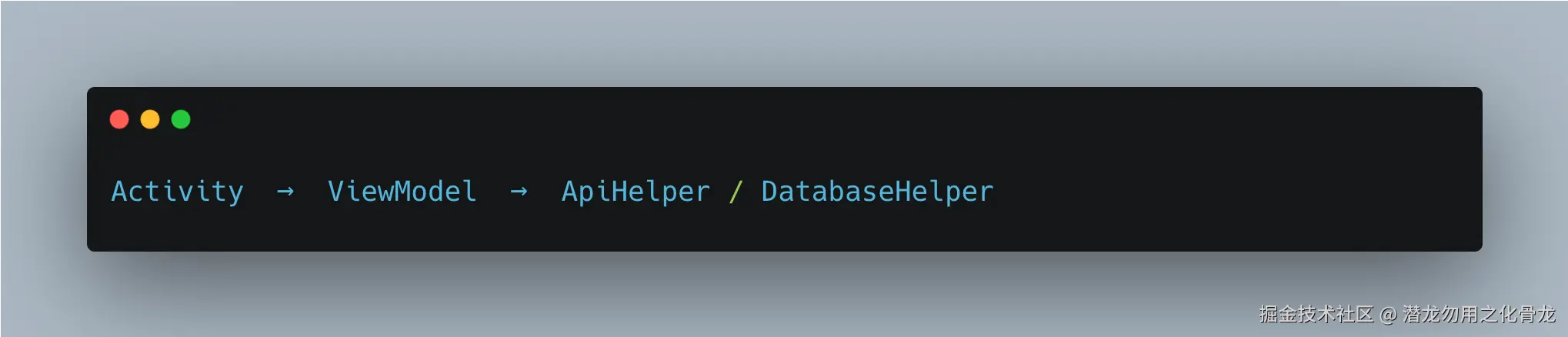Click the ApiHelper text

click(x=636, y=192)
